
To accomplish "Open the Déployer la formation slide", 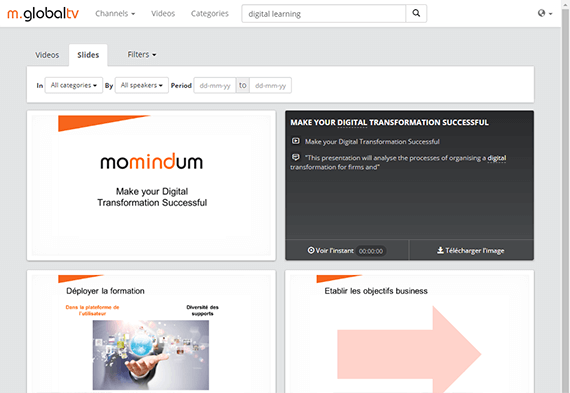I will 151,332.
